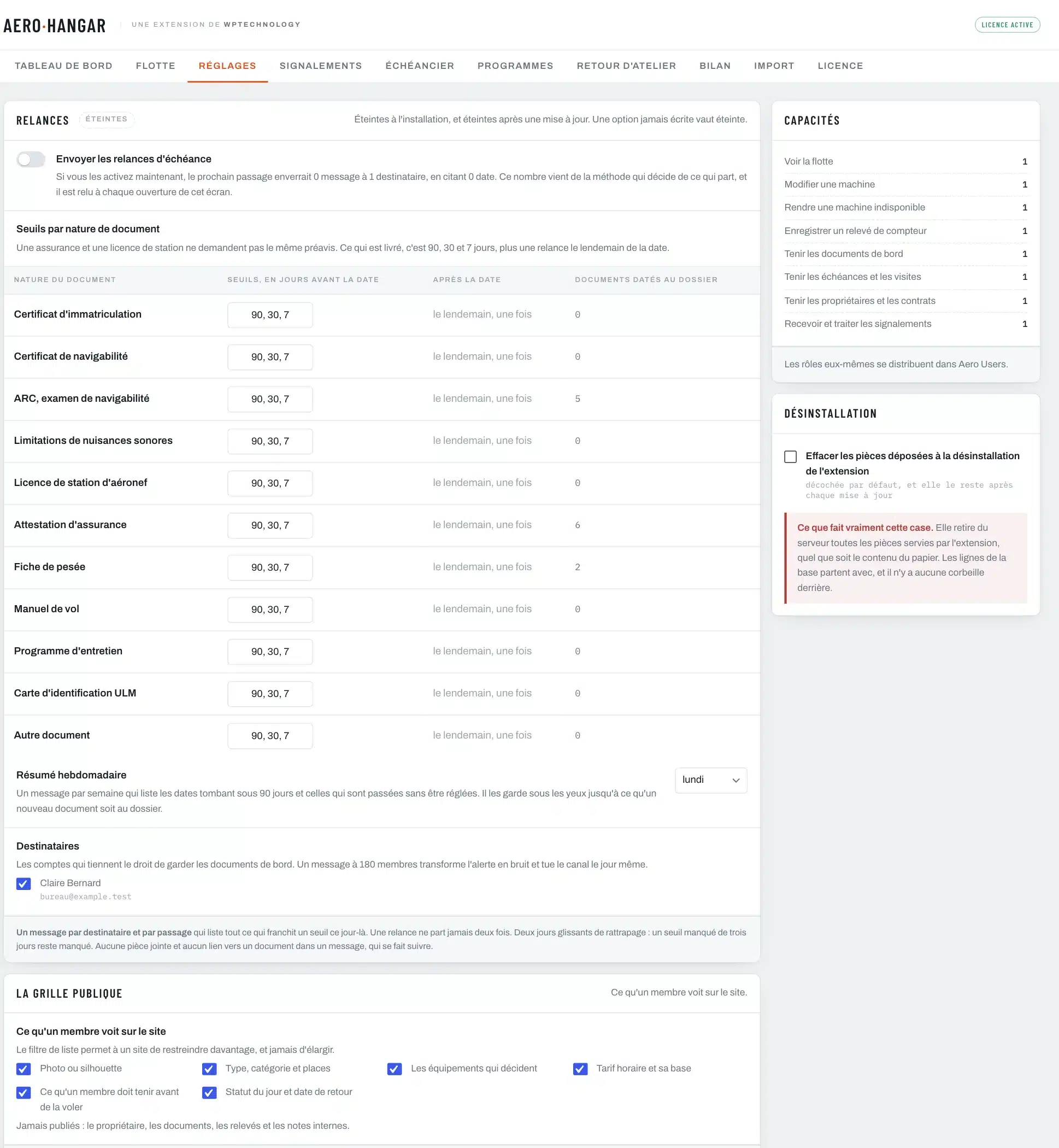Open the lundi weekday dropdown
This screenshot has width=1059, height=1148.
point(710,780)
